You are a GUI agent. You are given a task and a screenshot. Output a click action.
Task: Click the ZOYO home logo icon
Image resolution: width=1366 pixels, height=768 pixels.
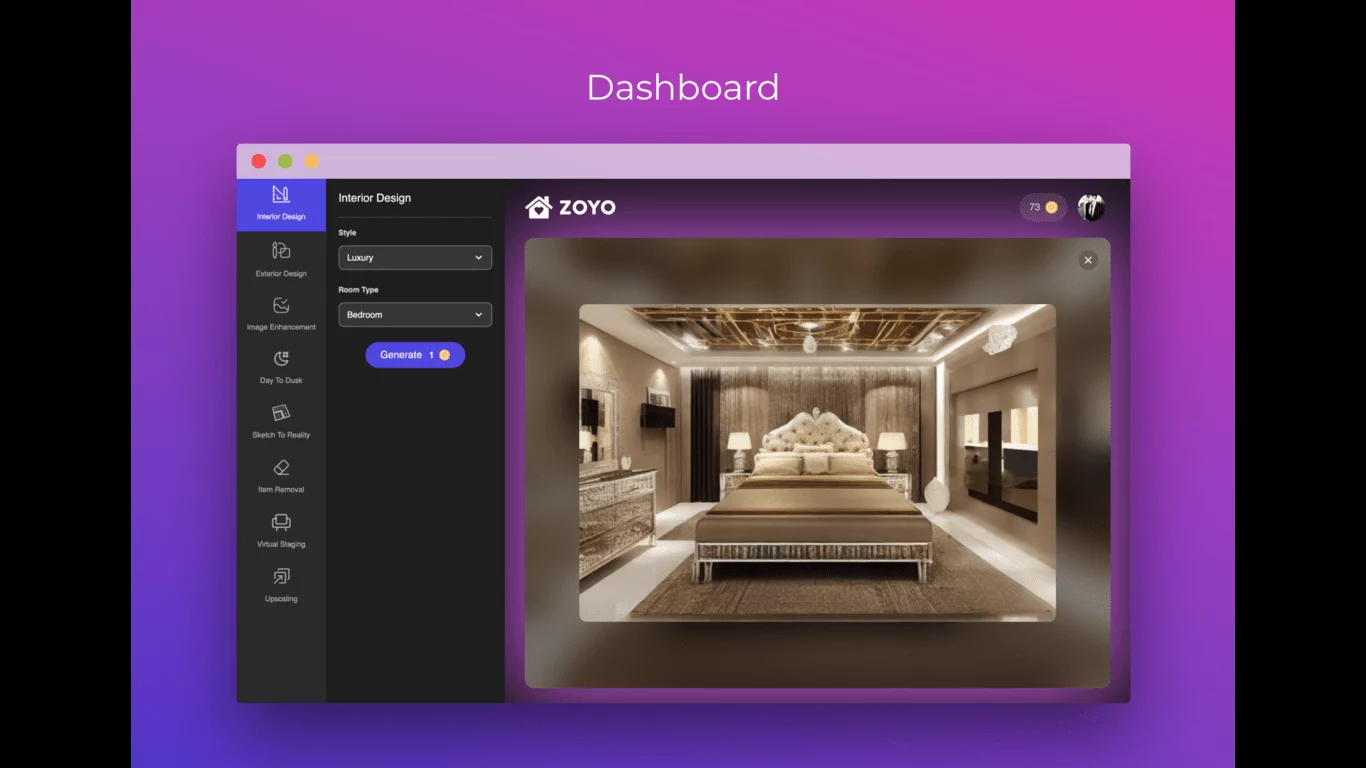[538, 207]
